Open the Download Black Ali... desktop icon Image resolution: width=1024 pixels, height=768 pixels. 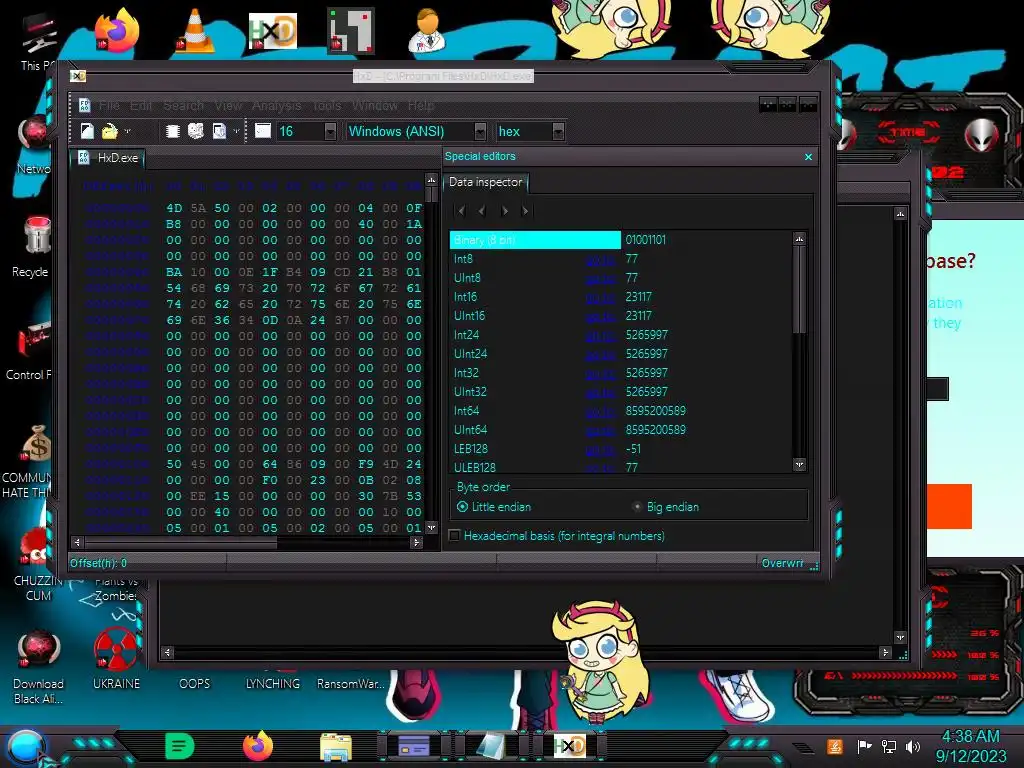click(x=38, y=666)
